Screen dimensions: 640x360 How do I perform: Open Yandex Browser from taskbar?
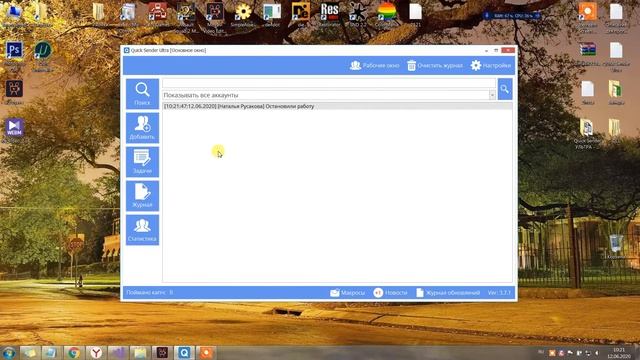tap(96, 352)
